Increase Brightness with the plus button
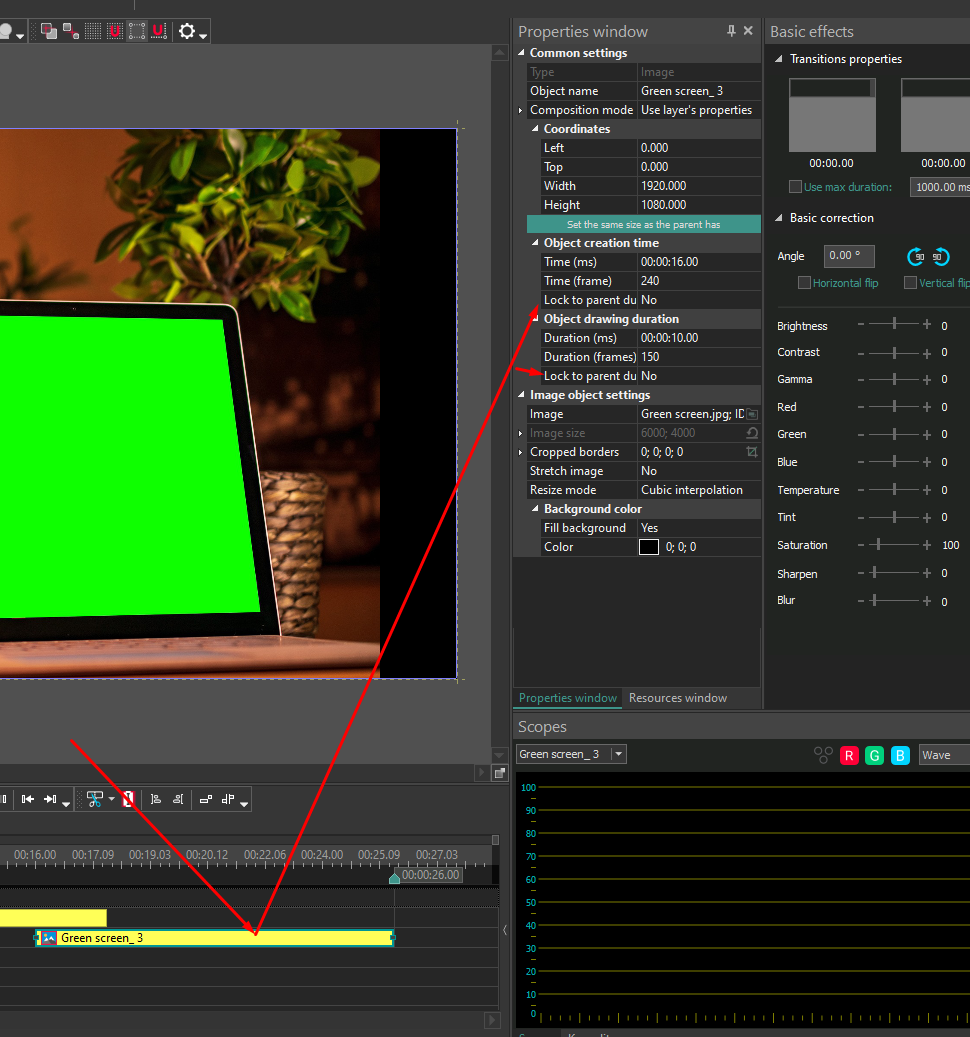 point(927,324)
